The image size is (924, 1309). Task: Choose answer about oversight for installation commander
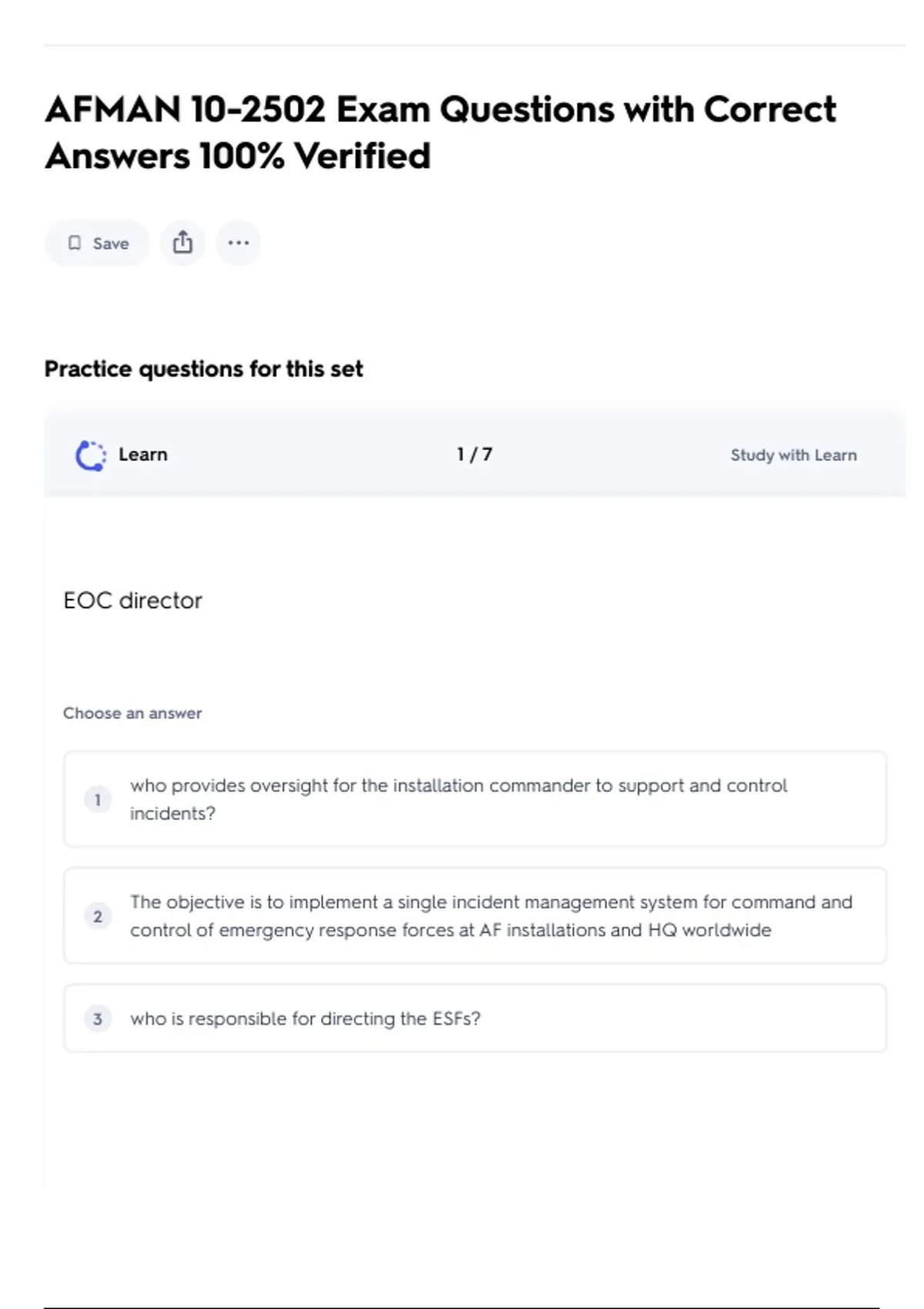(x=458, y=799)
